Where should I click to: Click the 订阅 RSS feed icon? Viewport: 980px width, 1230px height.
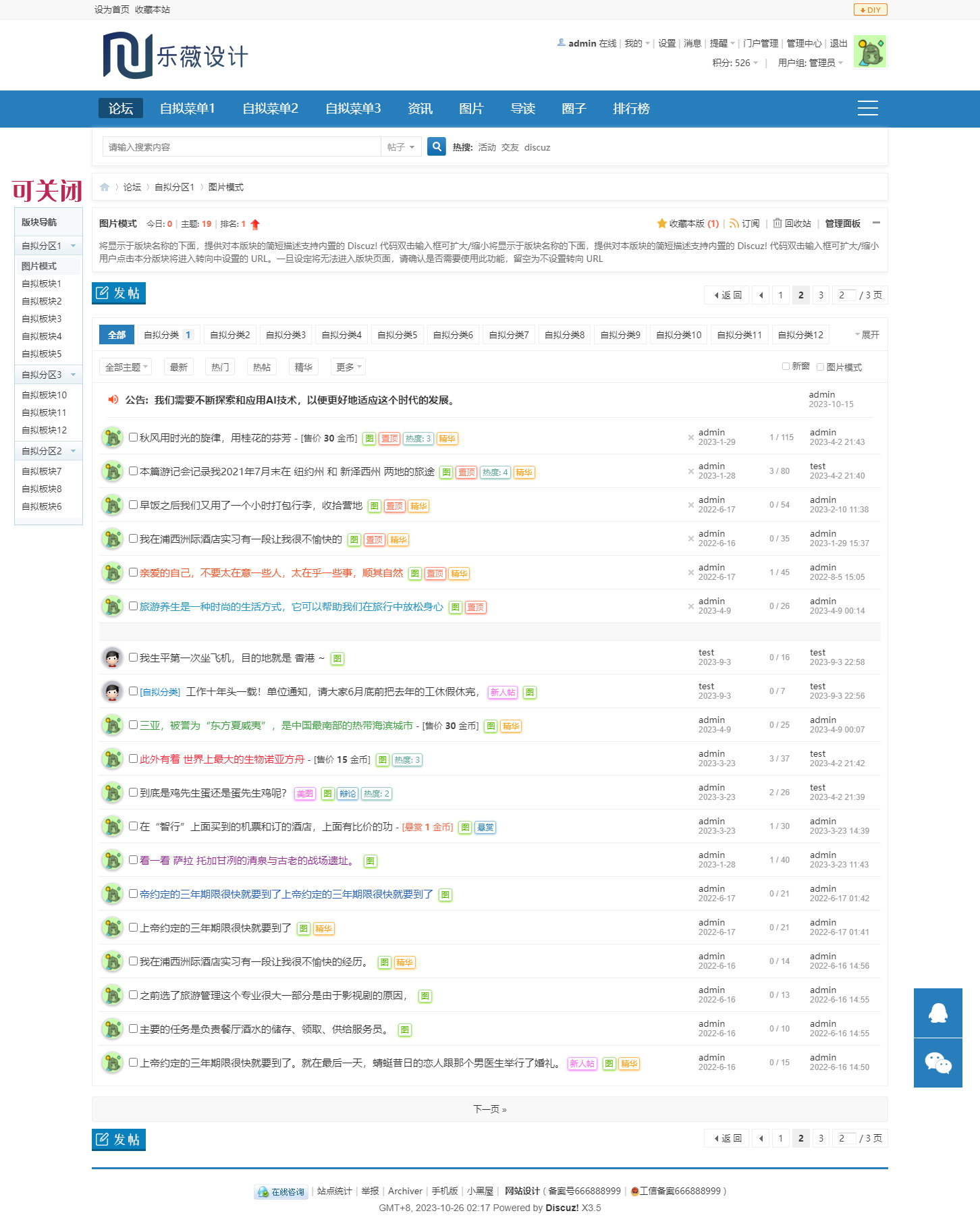734,223
